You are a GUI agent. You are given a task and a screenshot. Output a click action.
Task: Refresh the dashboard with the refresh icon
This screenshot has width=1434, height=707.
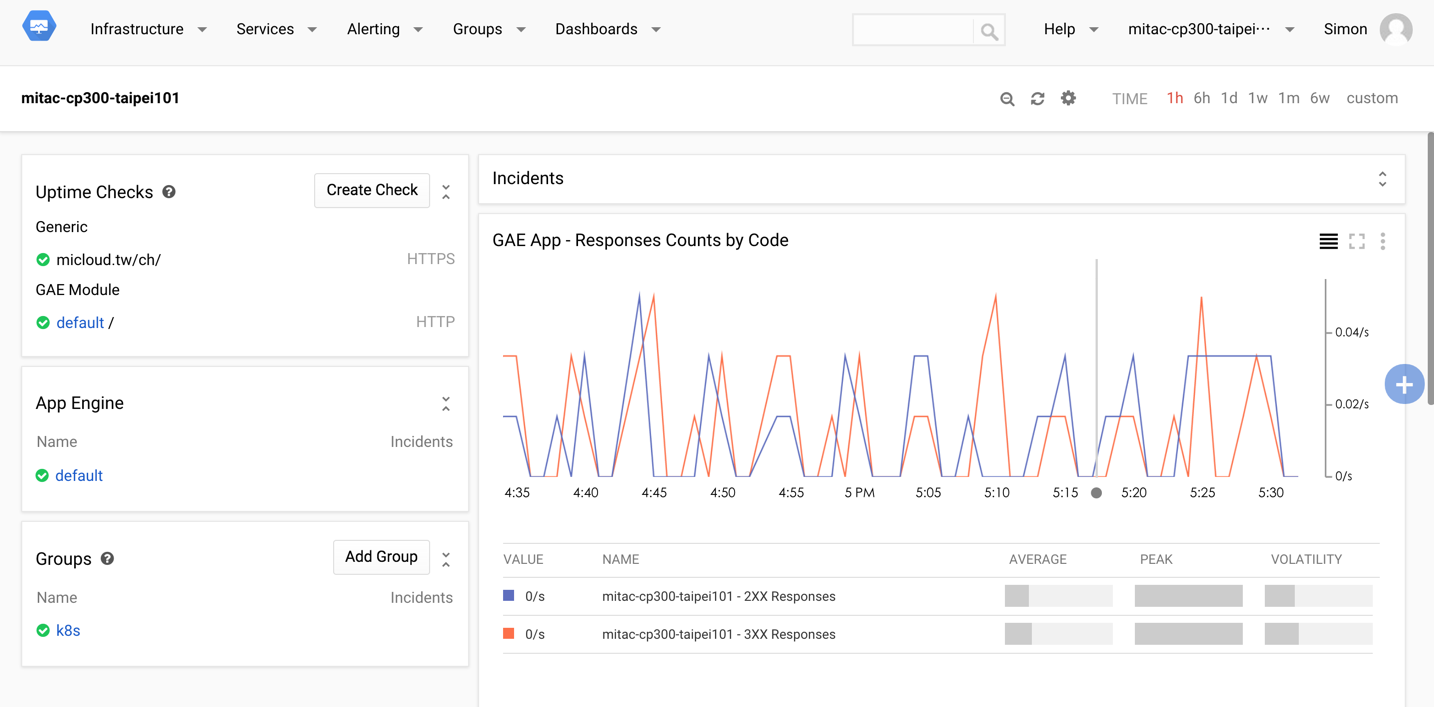click(1038, 99)
